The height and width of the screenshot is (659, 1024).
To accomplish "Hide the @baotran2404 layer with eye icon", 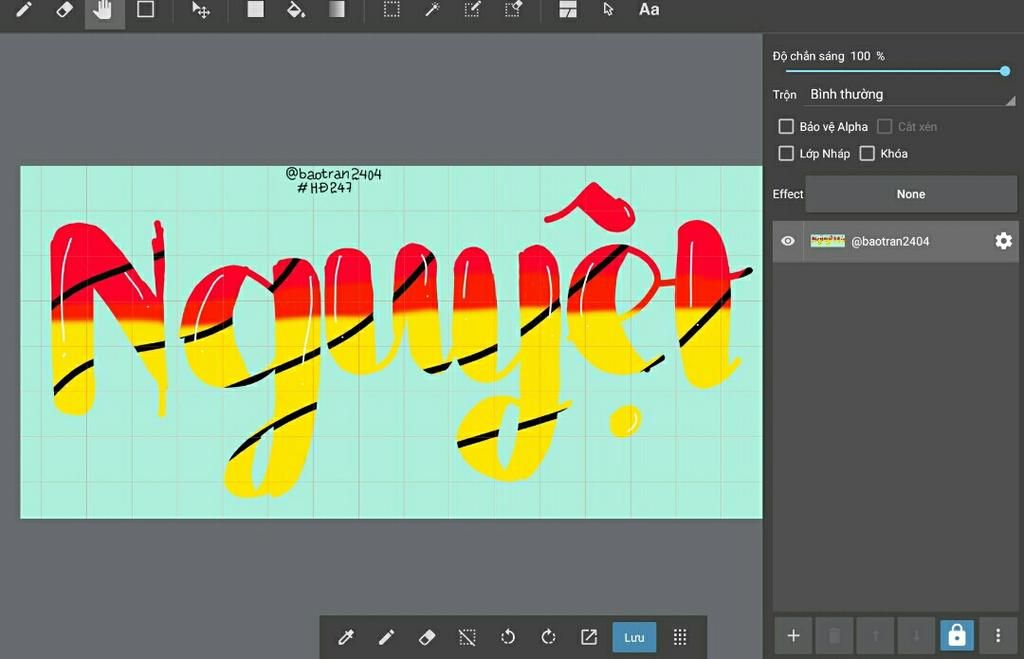I will [x=788, y=241].
